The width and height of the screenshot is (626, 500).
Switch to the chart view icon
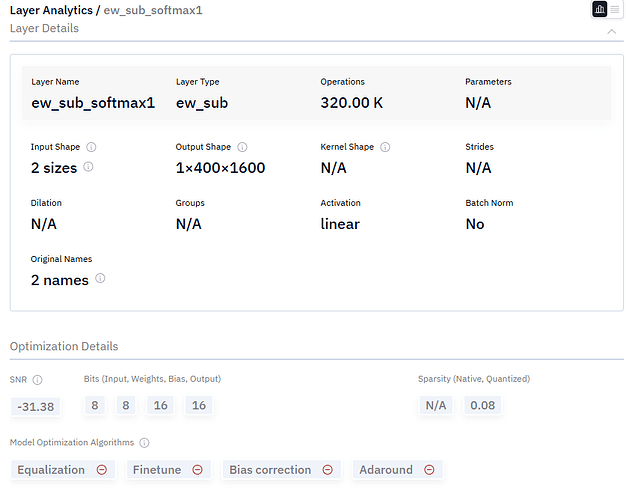tap(600, 9)
